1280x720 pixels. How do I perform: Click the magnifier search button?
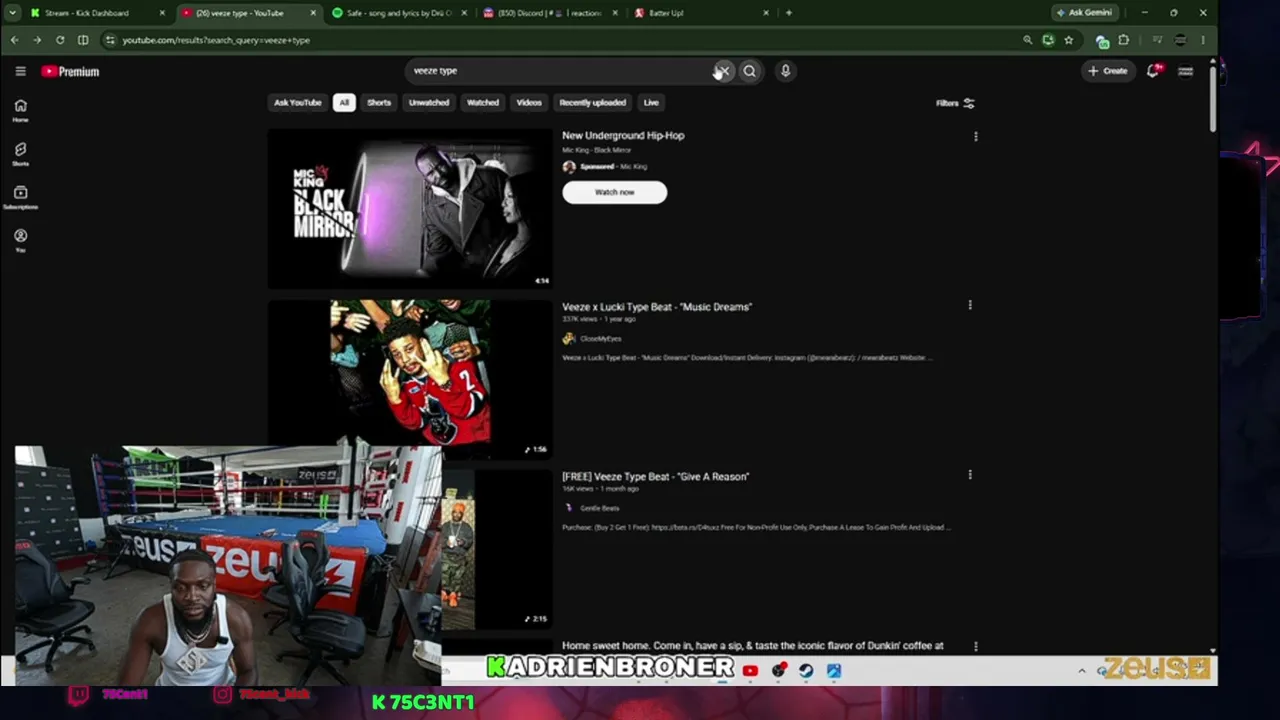point(750,71)
